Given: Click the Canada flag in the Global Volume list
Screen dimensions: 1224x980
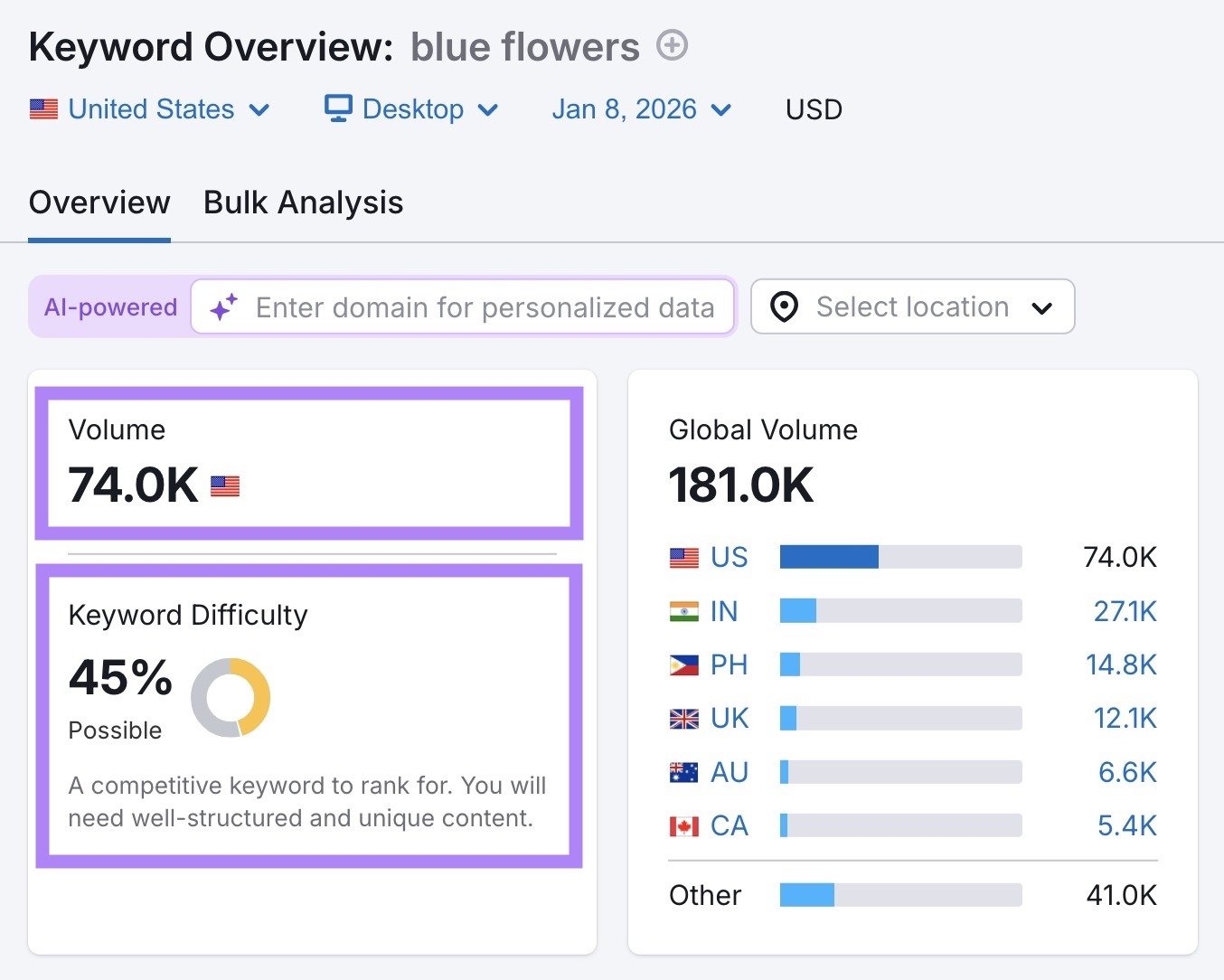Looking at the screenshot, I should (x=684, y=825).
